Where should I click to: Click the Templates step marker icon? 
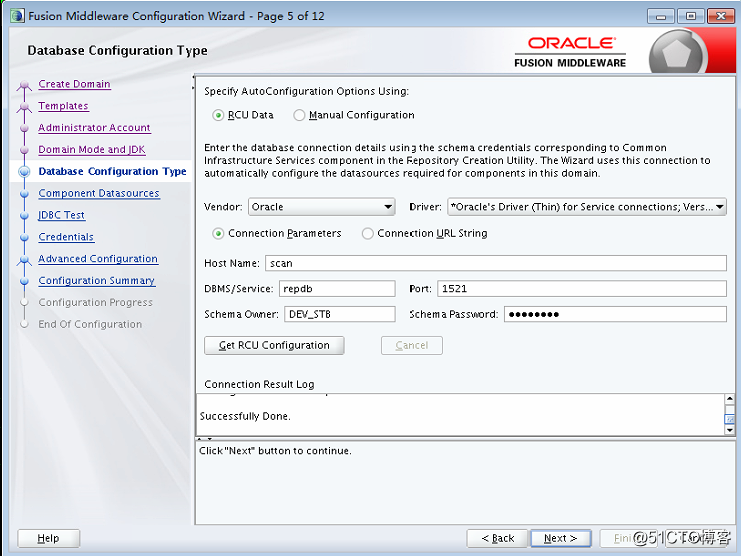pos(24,107)
